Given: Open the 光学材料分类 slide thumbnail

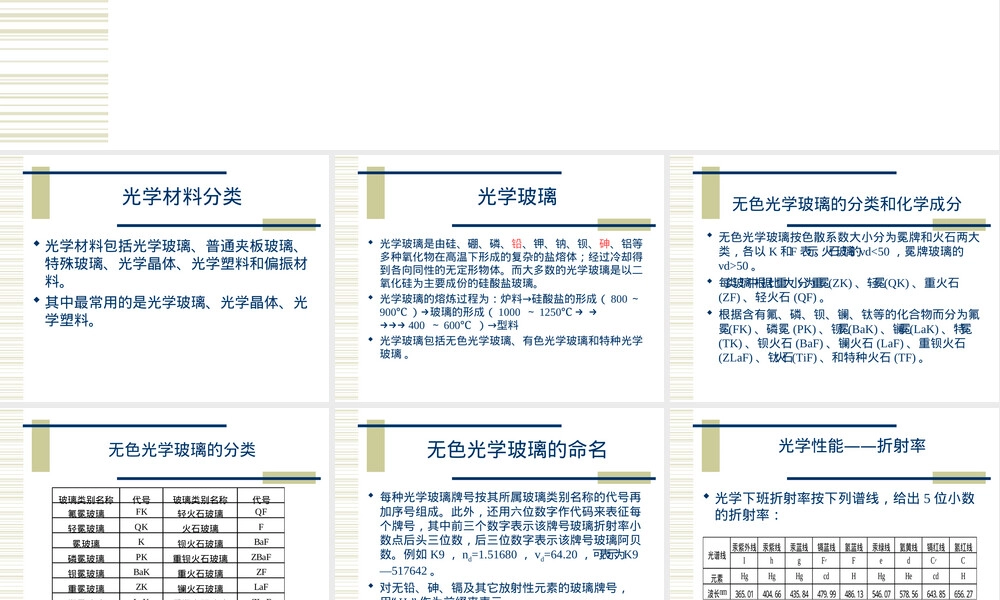Looking at the screenshot, I should pyautogui.click(x=165, y=278).
